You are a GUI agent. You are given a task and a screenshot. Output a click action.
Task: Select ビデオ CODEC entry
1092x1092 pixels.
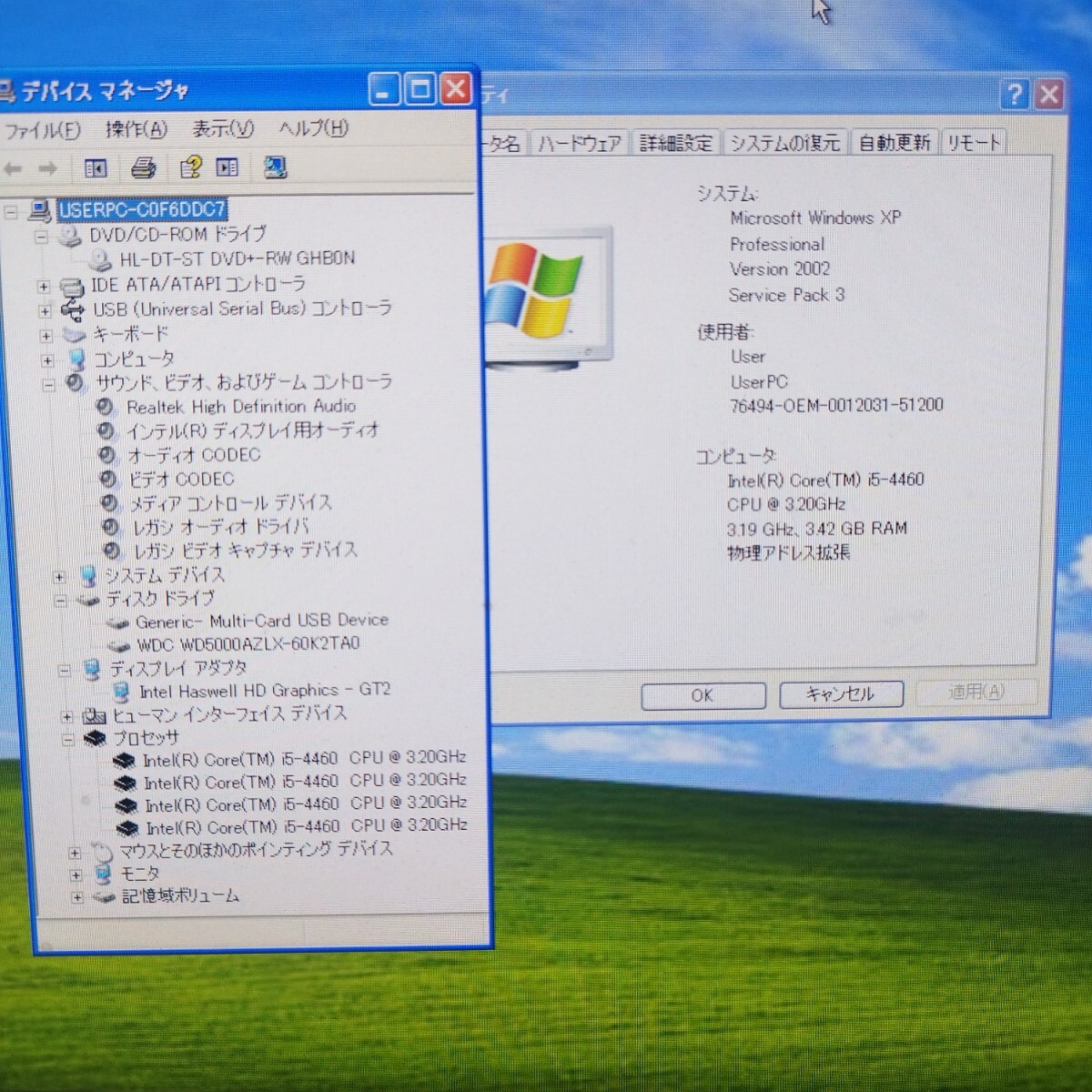click(181, 479)
